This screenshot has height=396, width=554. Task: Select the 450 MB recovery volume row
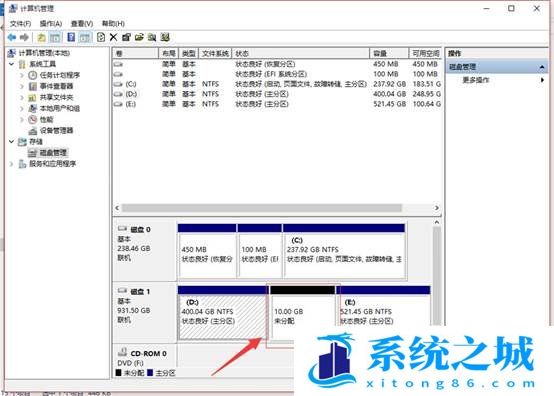[277, 64]
